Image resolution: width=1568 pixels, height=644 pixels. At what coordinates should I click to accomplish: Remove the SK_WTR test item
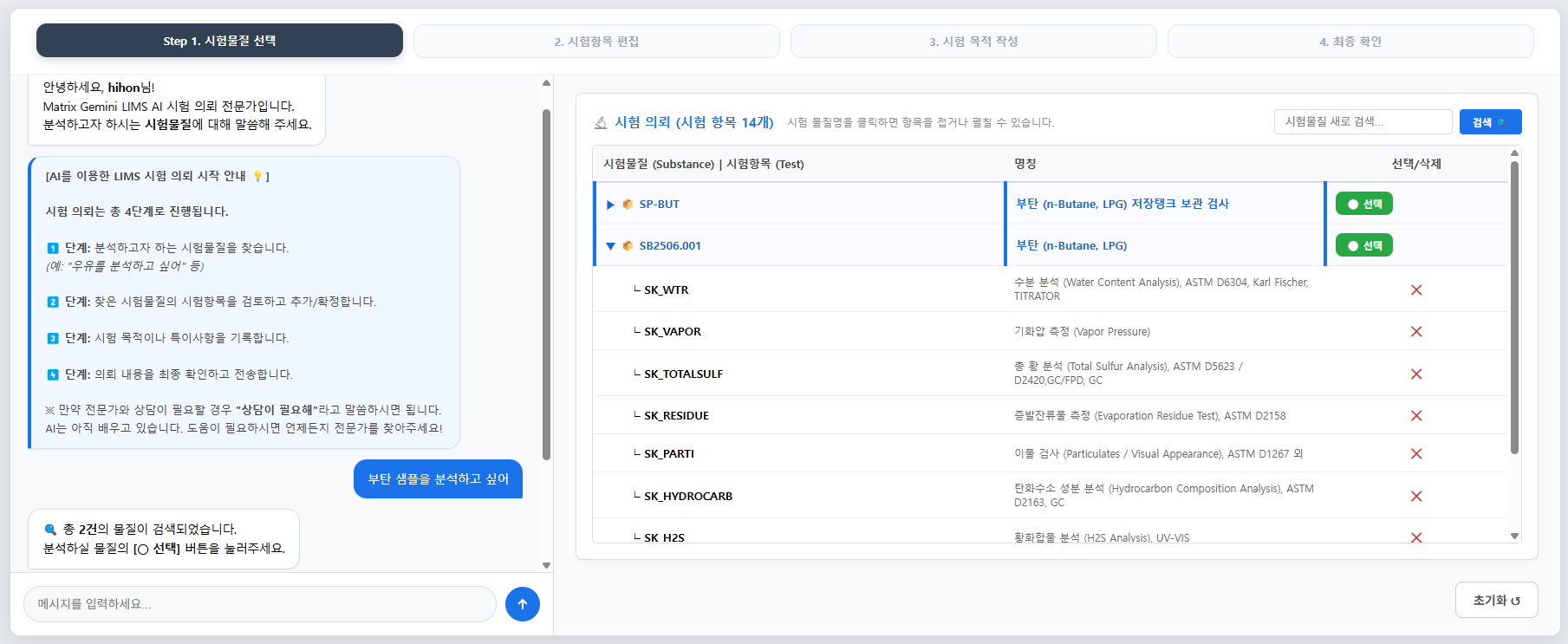pyautogui.click(x=1416, y=290)
